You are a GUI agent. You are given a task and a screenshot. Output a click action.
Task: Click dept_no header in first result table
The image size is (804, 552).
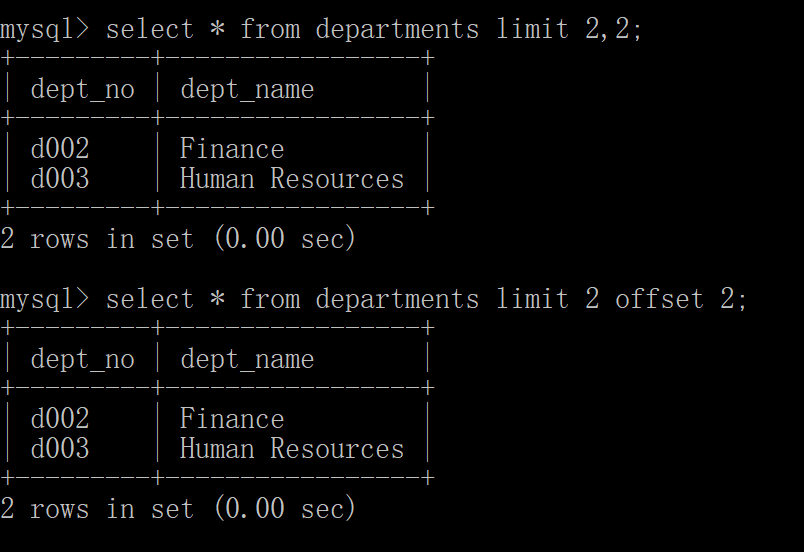(x=83, y=90)
